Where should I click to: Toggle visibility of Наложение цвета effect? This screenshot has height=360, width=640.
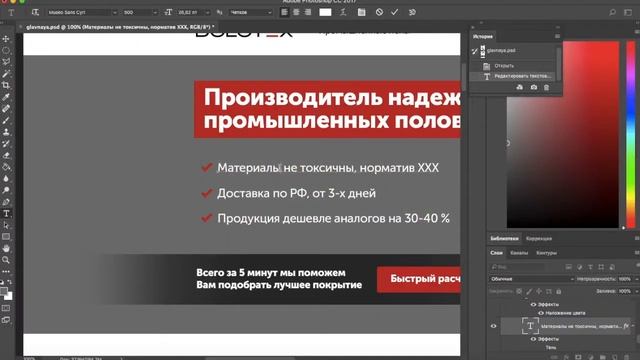tap(541, 313)
